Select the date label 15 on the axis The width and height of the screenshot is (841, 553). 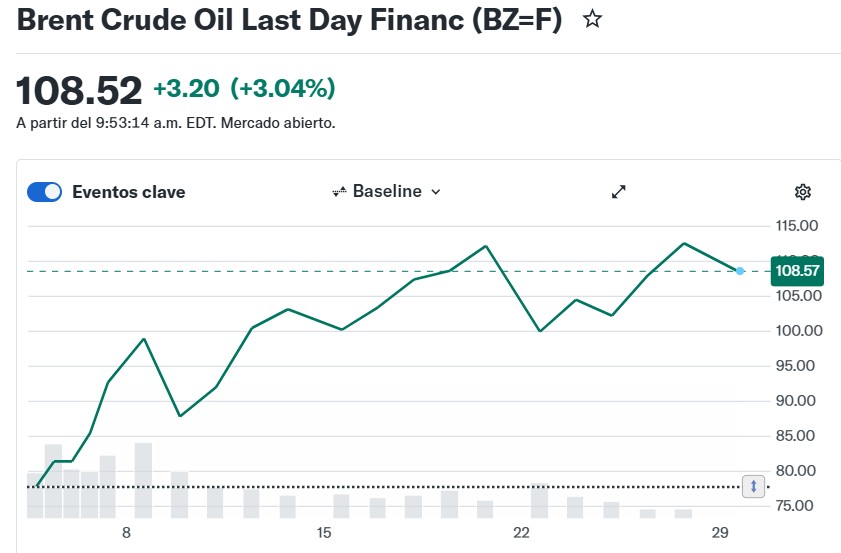coord(323,532)
